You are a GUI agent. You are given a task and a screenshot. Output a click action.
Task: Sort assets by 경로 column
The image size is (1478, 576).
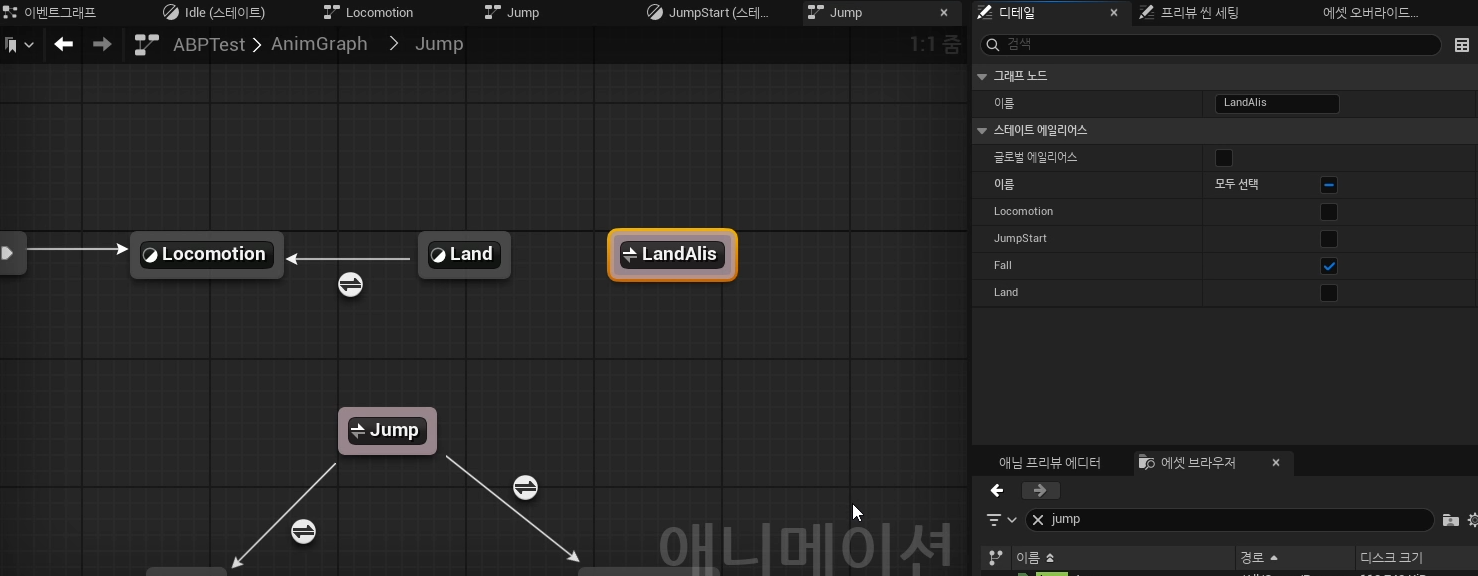coord(1259,558)
